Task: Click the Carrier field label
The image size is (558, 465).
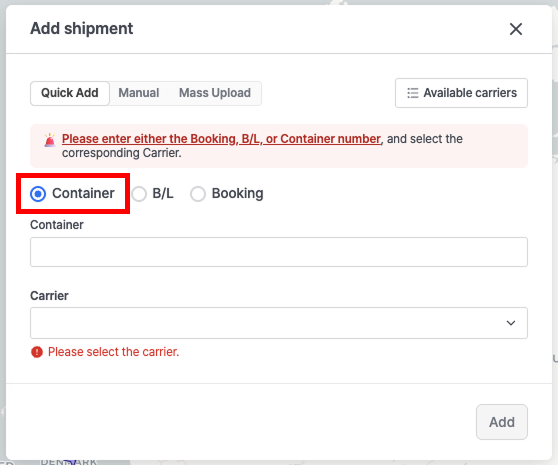Action: click(x=49, y=296)
